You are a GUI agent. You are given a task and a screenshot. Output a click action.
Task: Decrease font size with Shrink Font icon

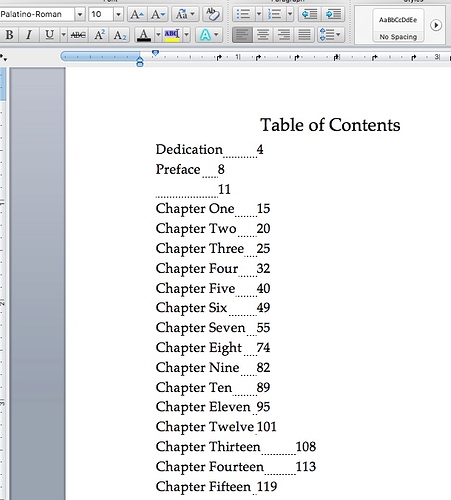coord(158,14)
